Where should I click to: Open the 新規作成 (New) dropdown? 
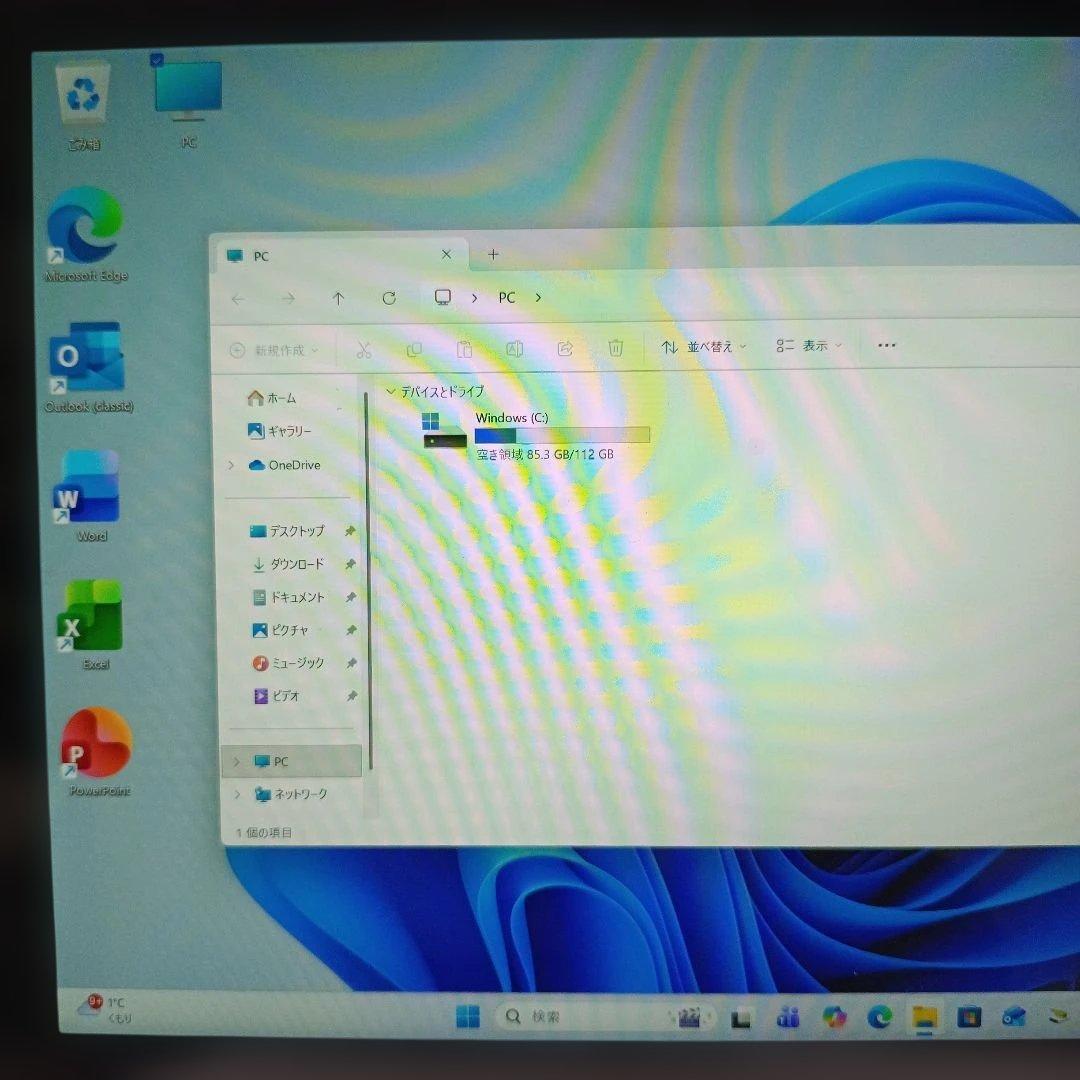point(274,350)
